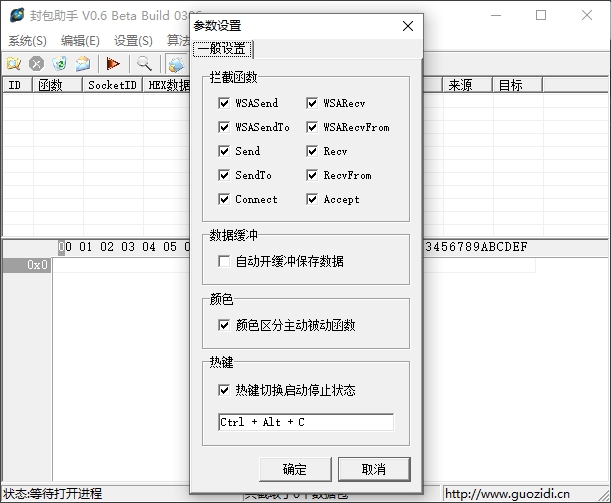The height and width of the screenshot is (503, 611).
Task: Click the ID column header
Action: point(18,85)
